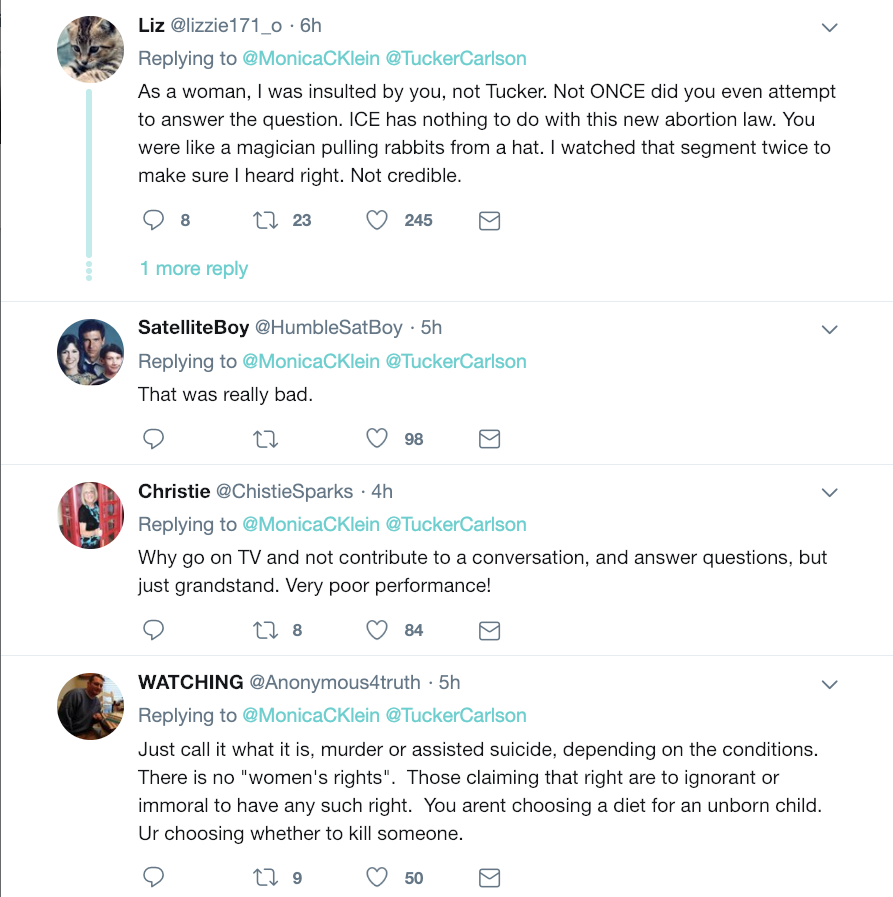Screen dimensions: 893x897
Task: Retweet SatelliteBoy's tweet
Action: pos(265,439)
